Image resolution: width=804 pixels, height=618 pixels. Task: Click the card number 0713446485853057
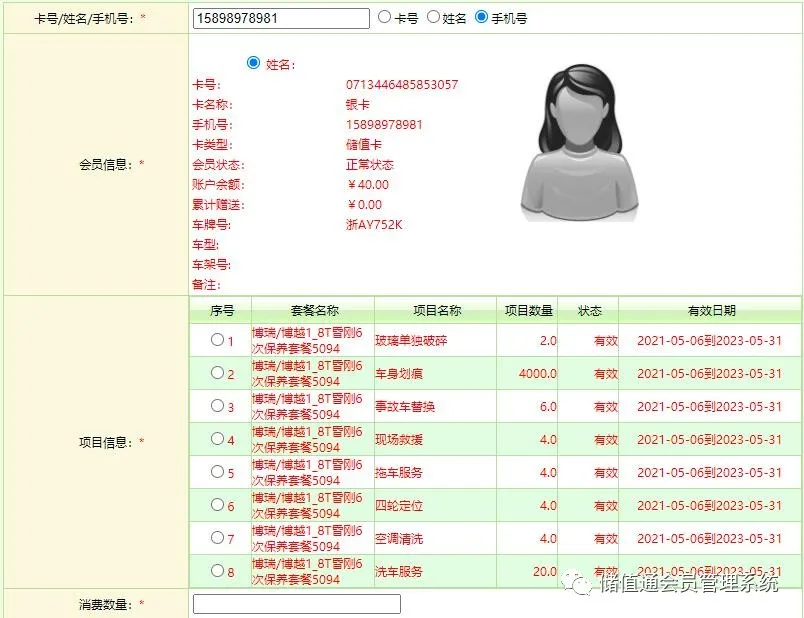point(402,85)
